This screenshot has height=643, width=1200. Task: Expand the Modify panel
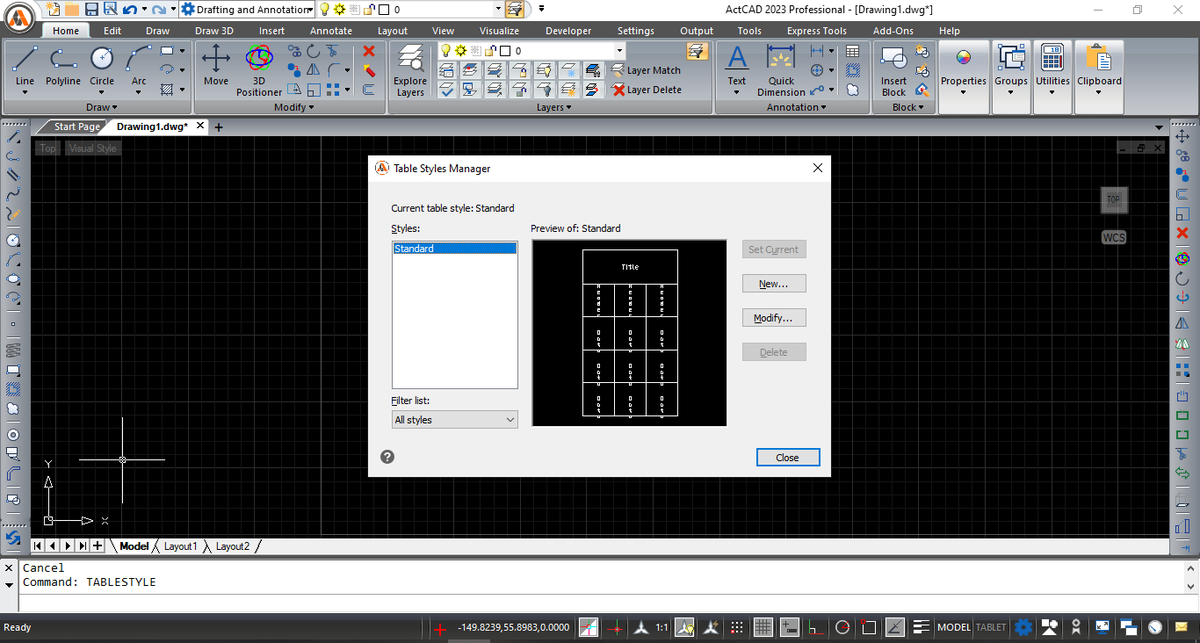(x=293, y=107)
